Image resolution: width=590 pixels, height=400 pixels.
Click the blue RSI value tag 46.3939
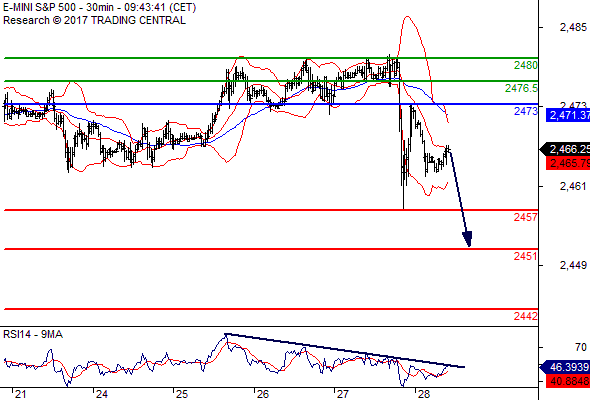(x=565, y=367)
